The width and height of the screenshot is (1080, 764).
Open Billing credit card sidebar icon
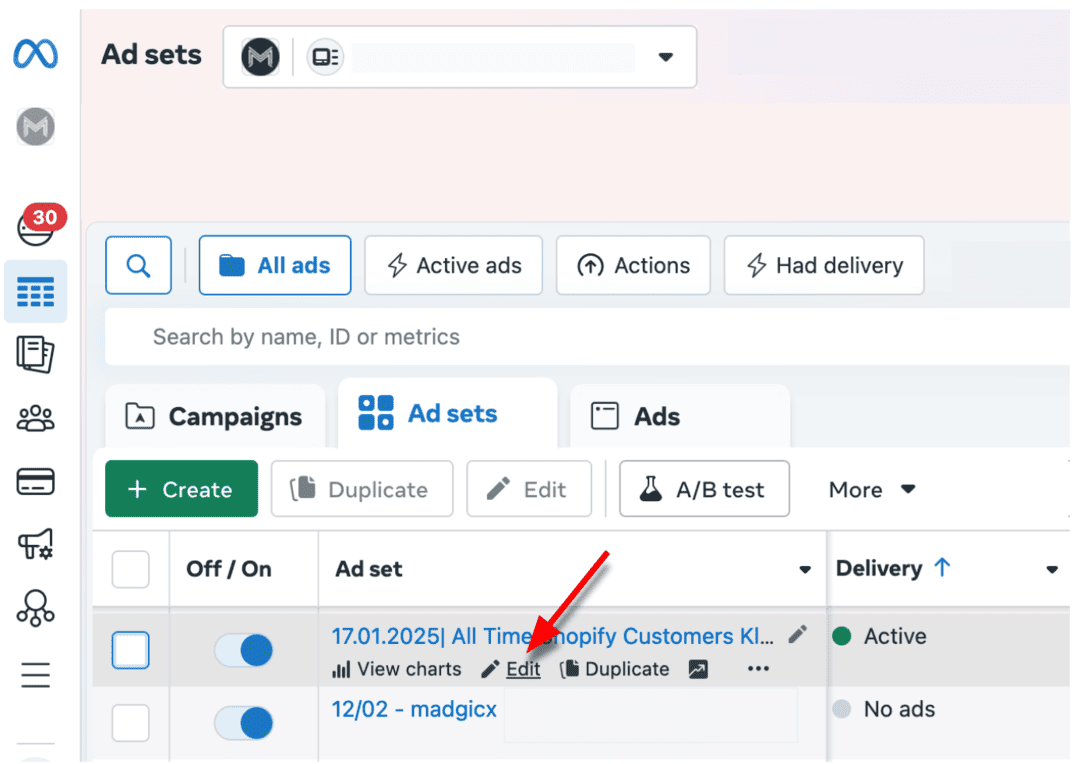(x=35, y=482)
